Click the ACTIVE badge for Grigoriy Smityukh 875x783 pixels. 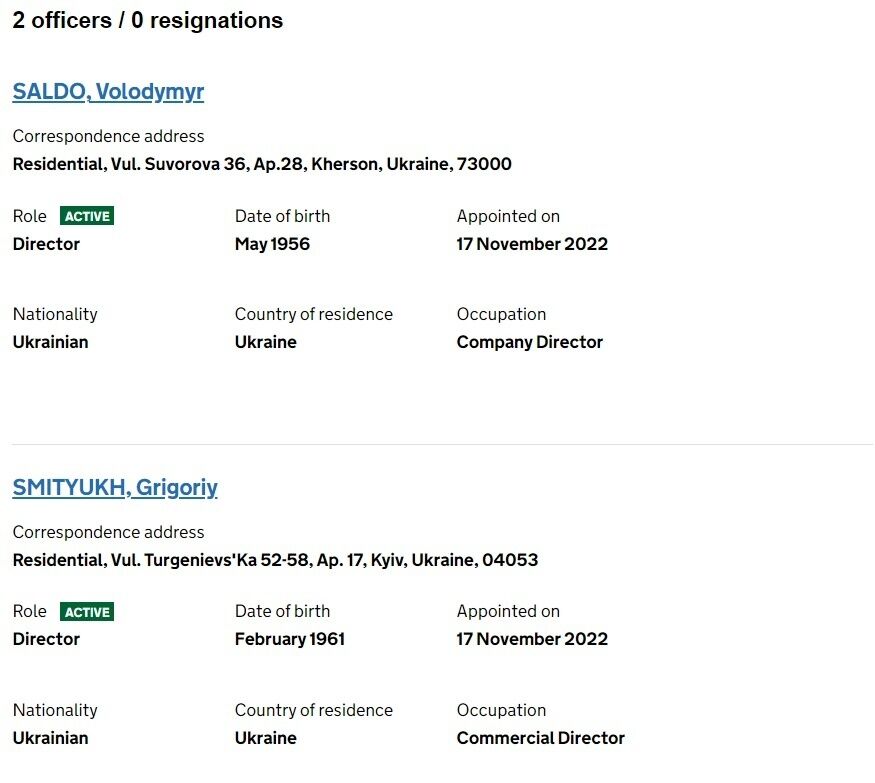pyautogui.click(x=87, y=612)
